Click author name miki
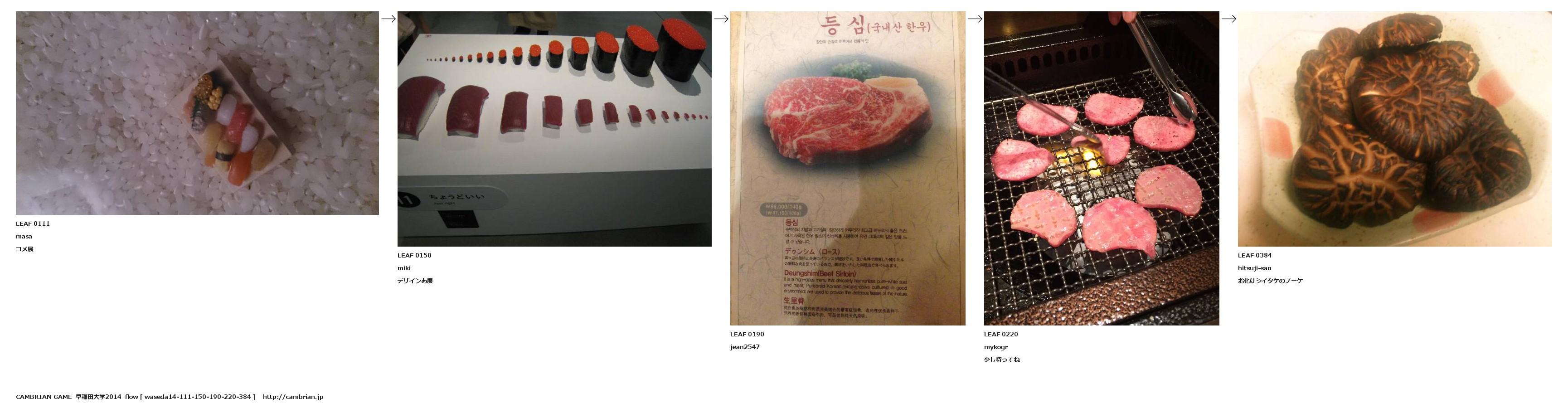Viewport: 1568px width, 408px height. [x=404, y=268]
